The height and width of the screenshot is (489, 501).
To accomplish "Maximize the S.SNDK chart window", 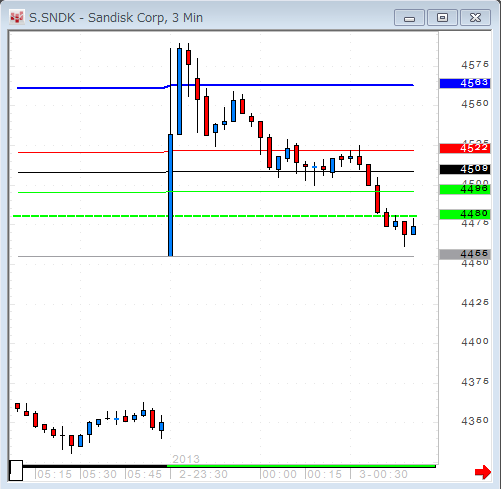I will [x=442, y=18].
